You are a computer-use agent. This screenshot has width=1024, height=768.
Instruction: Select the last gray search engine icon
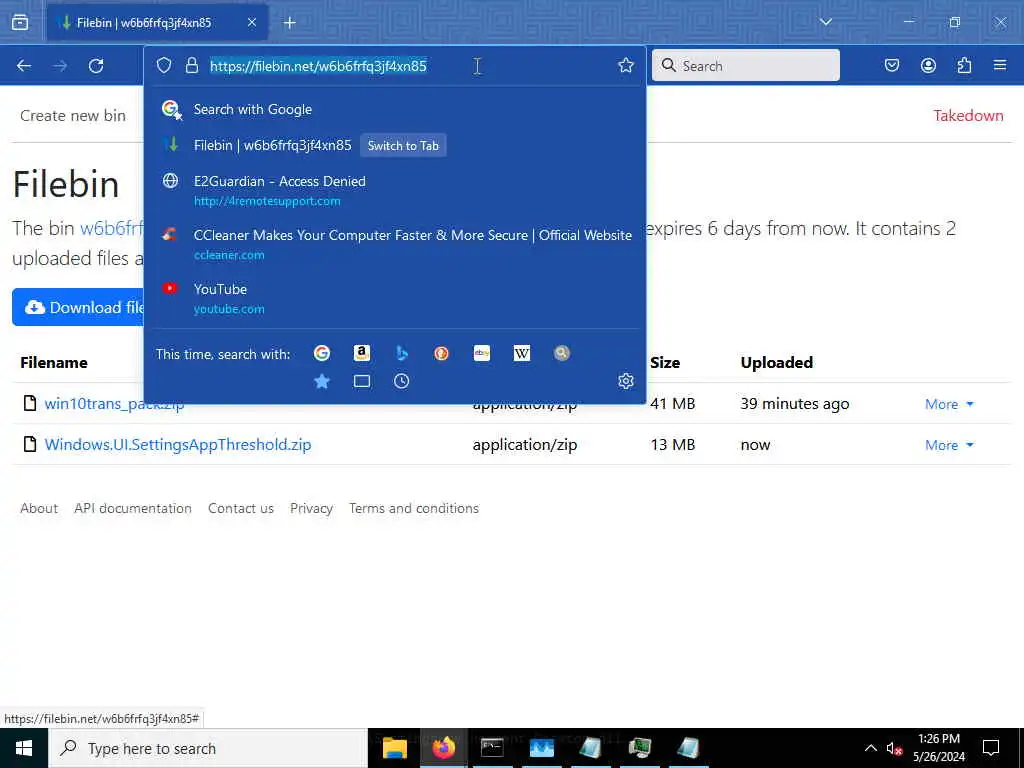coord(562,353)
